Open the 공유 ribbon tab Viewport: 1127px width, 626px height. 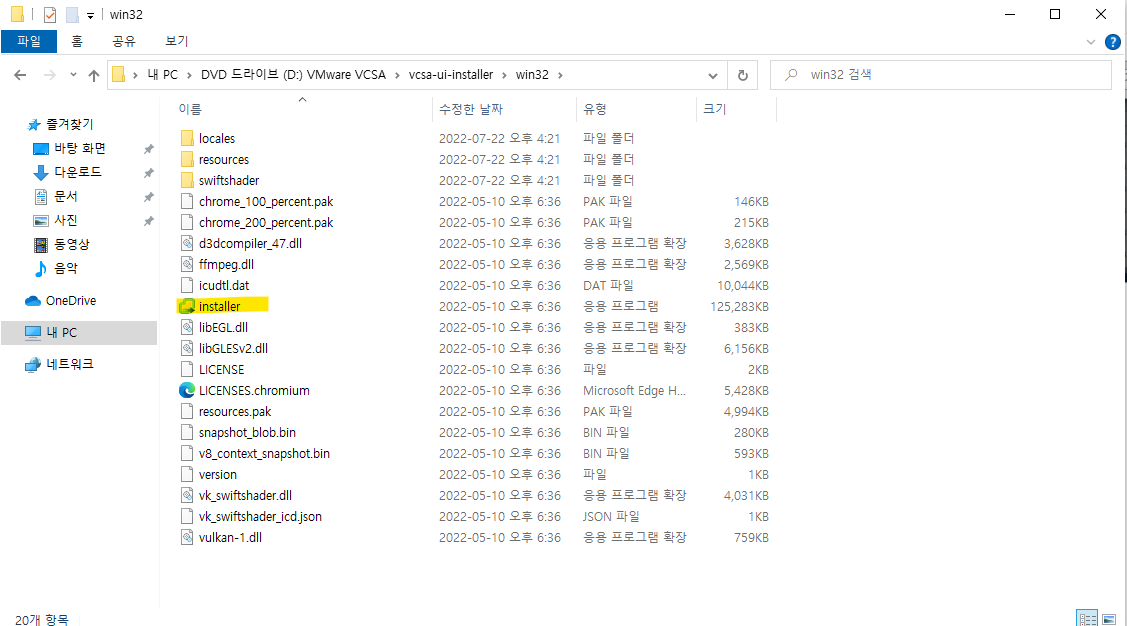coord(124,41)
